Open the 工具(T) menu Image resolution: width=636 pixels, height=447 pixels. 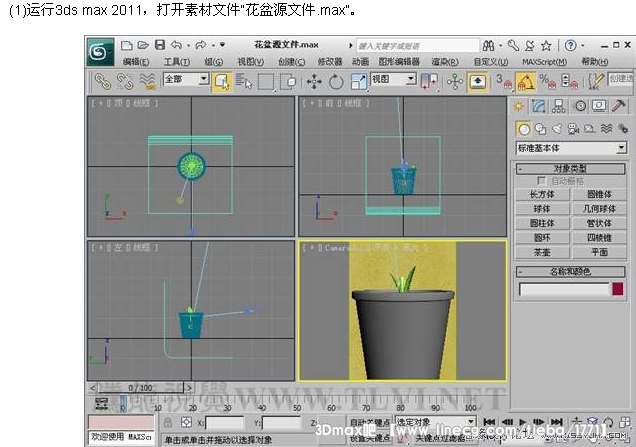pyautogui.click(x=177, y=62)
